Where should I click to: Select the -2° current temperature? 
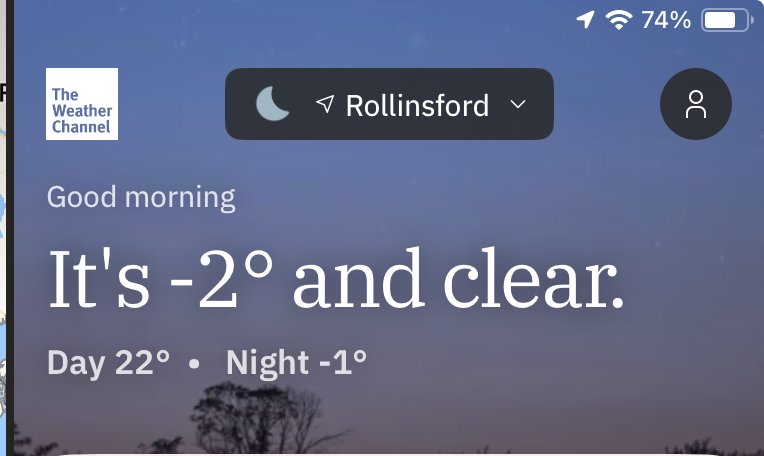(x=222, y=279)
